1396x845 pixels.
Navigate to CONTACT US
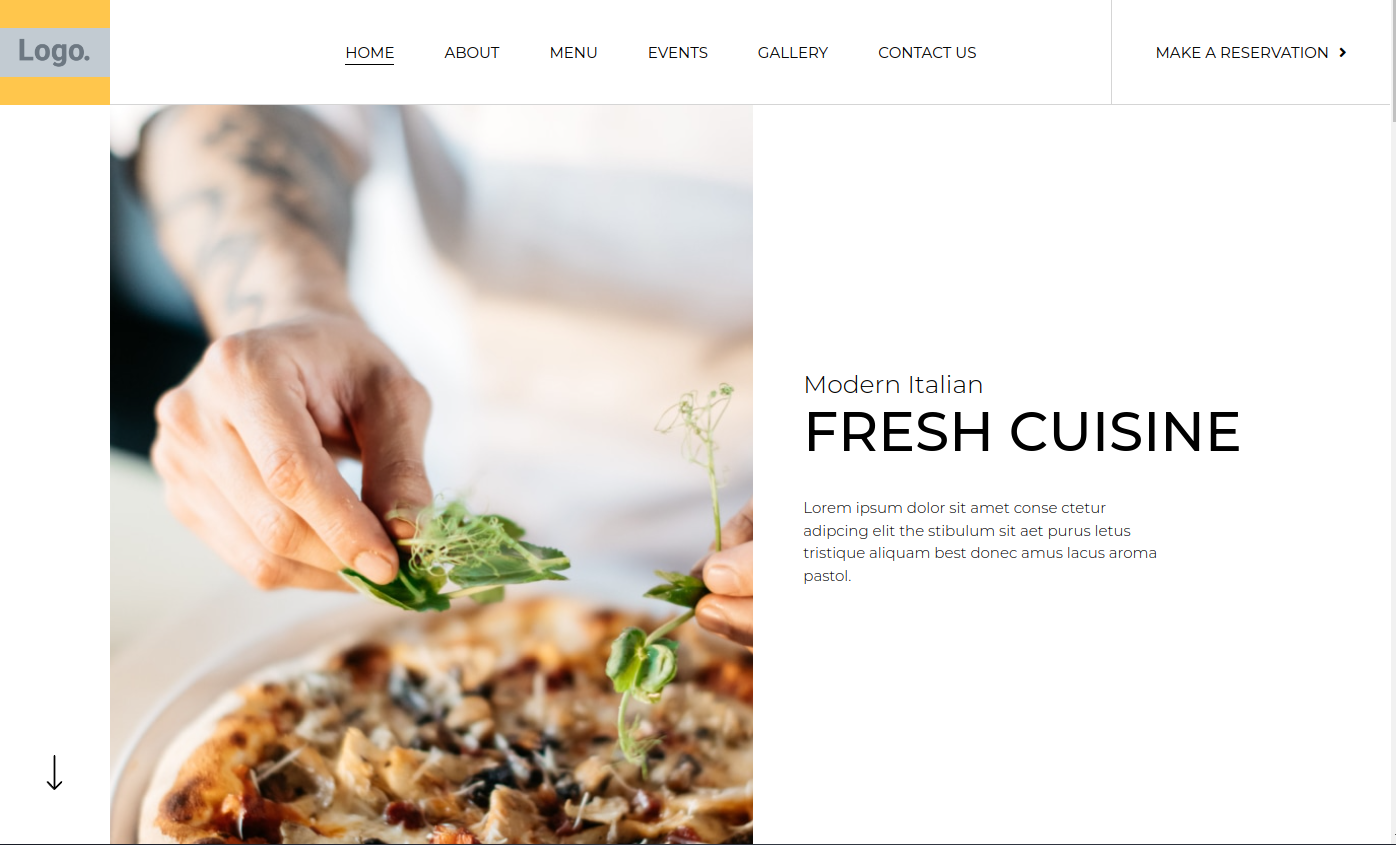pos(927,53)
